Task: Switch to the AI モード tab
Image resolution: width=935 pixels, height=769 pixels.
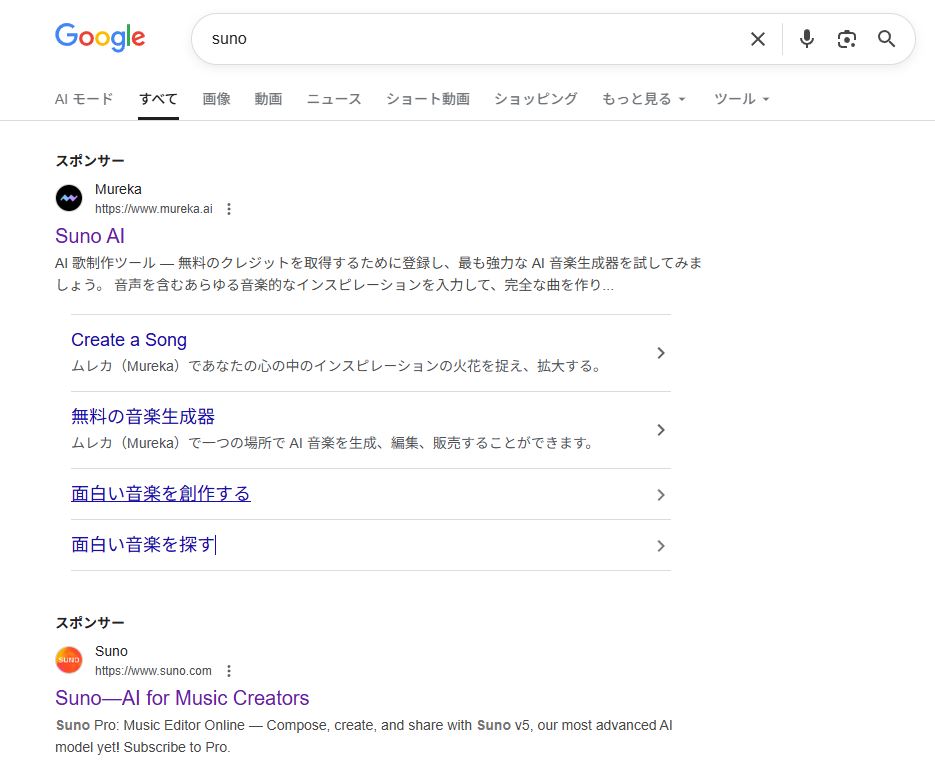Action: click(x=84, y=99)
